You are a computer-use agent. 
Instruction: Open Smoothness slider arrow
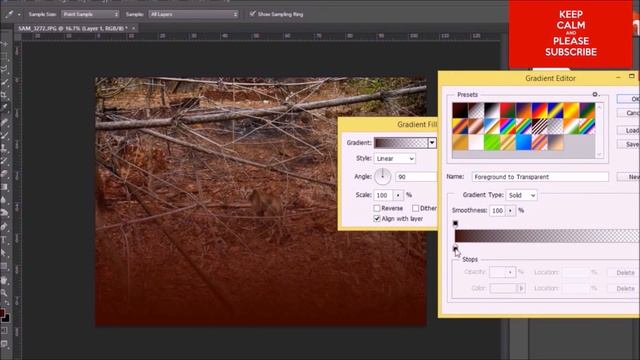point(510,211)
